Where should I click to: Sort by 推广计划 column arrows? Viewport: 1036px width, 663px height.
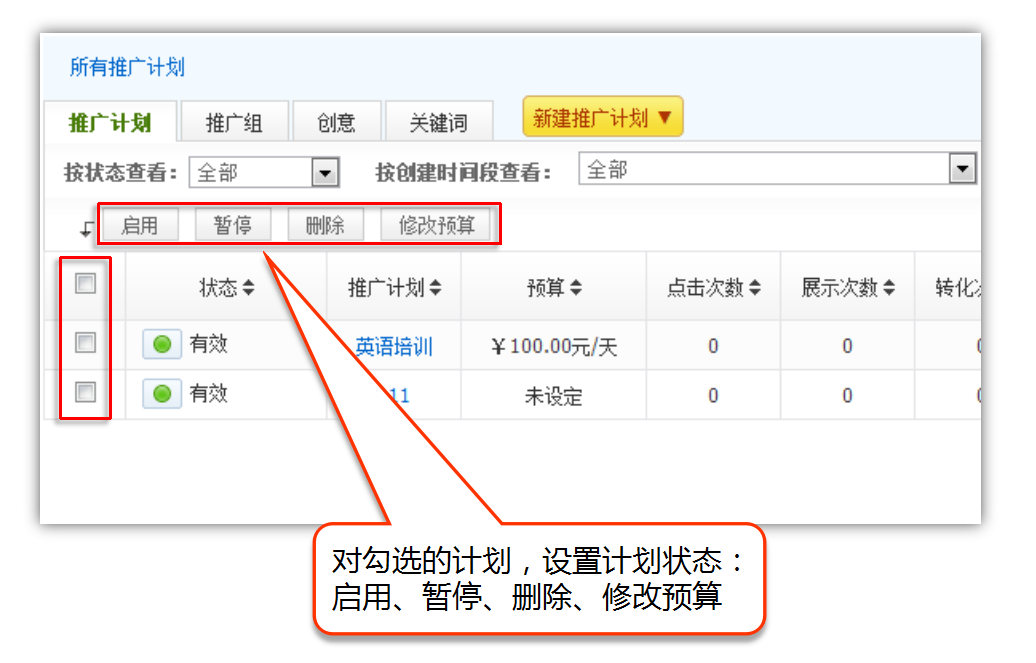click(436, 288)
